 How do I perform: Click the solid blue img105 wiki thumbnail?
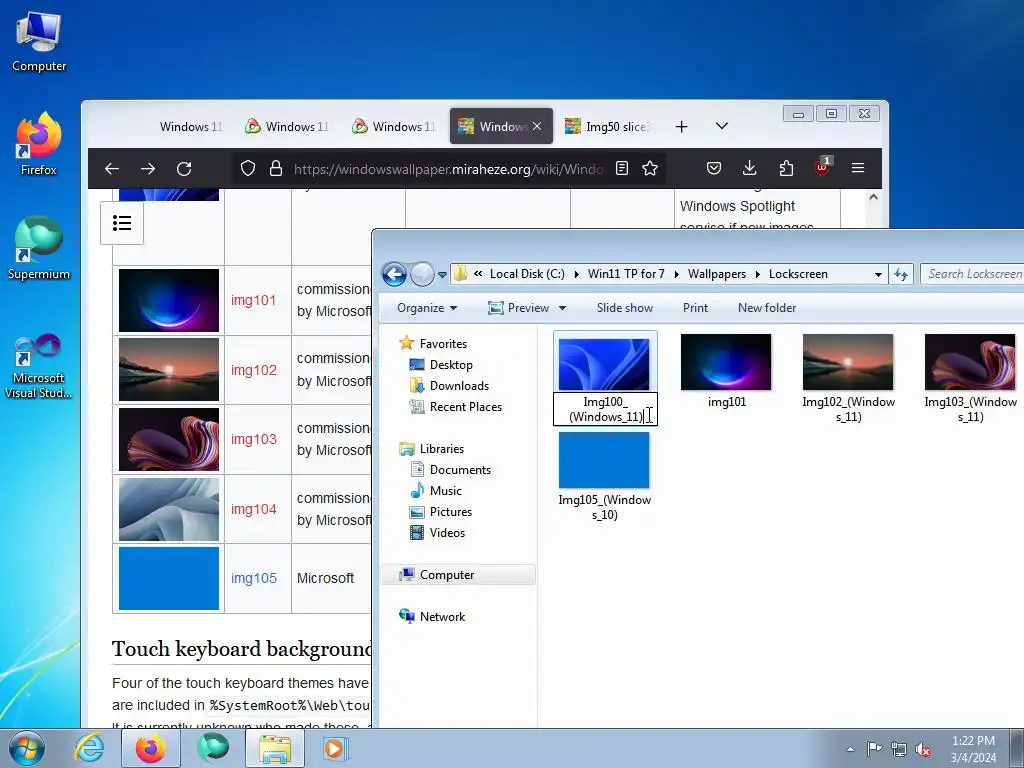coord(169,579)
